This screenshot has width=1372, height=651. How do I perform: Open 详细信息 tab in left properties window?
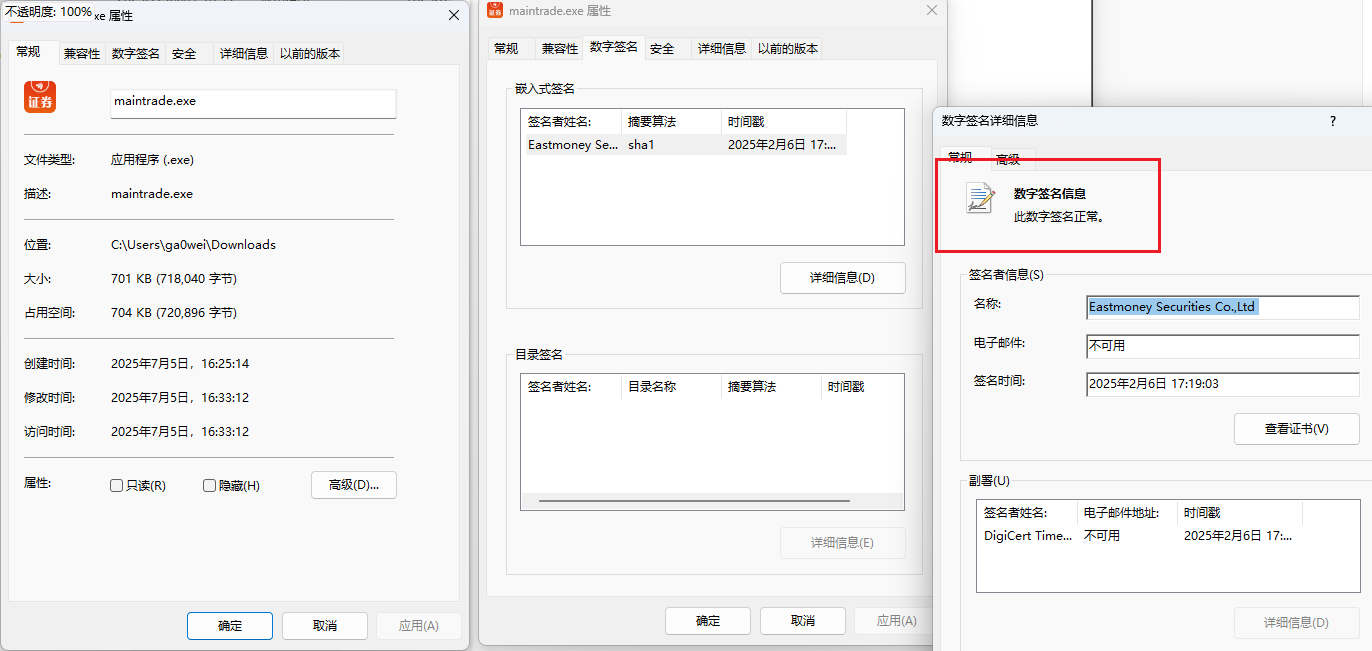tap(244, 54)
